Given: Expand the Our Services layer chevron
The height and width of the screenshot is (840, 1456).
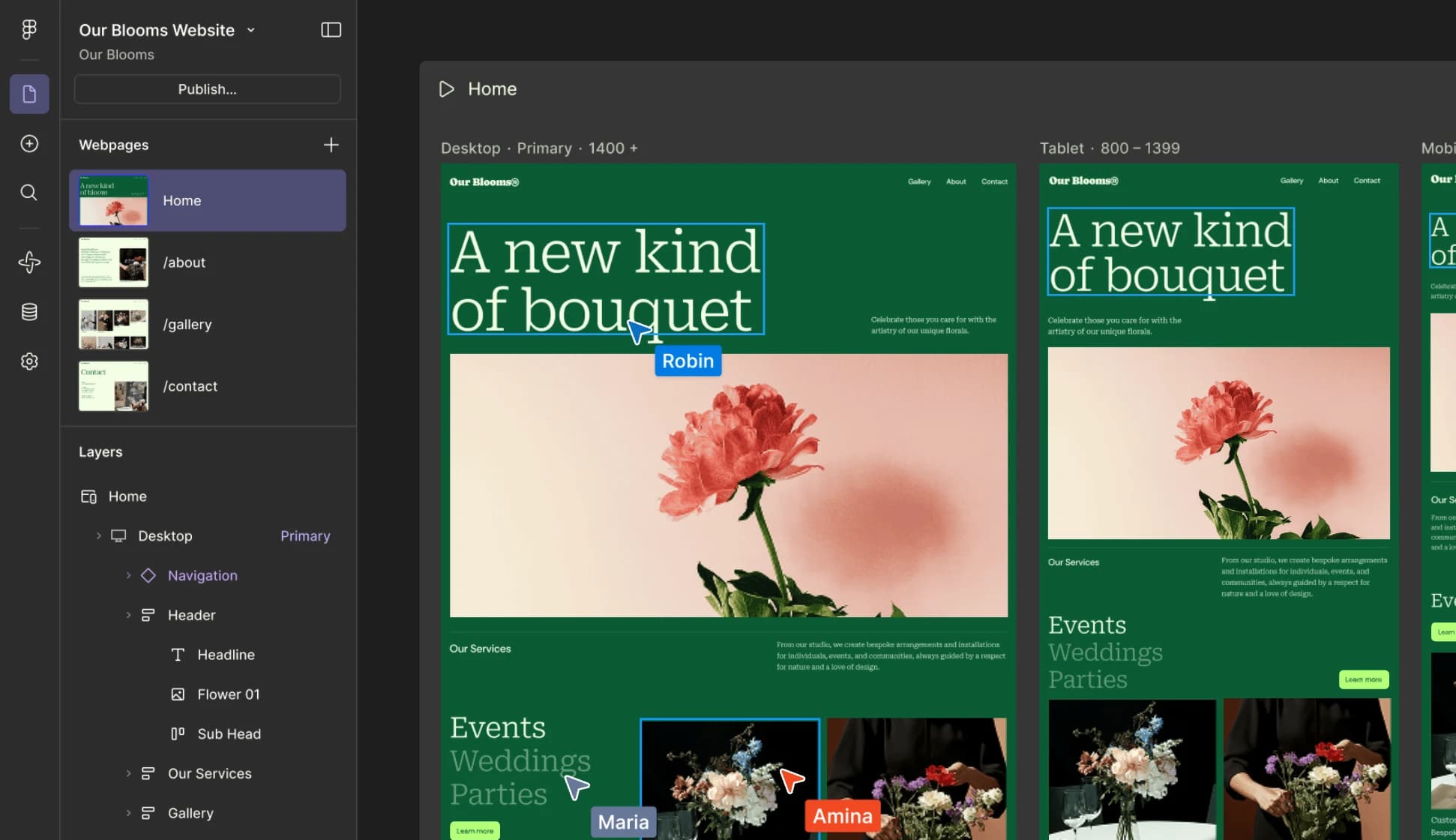Looking at the screenshot, I should click(128, 773).
